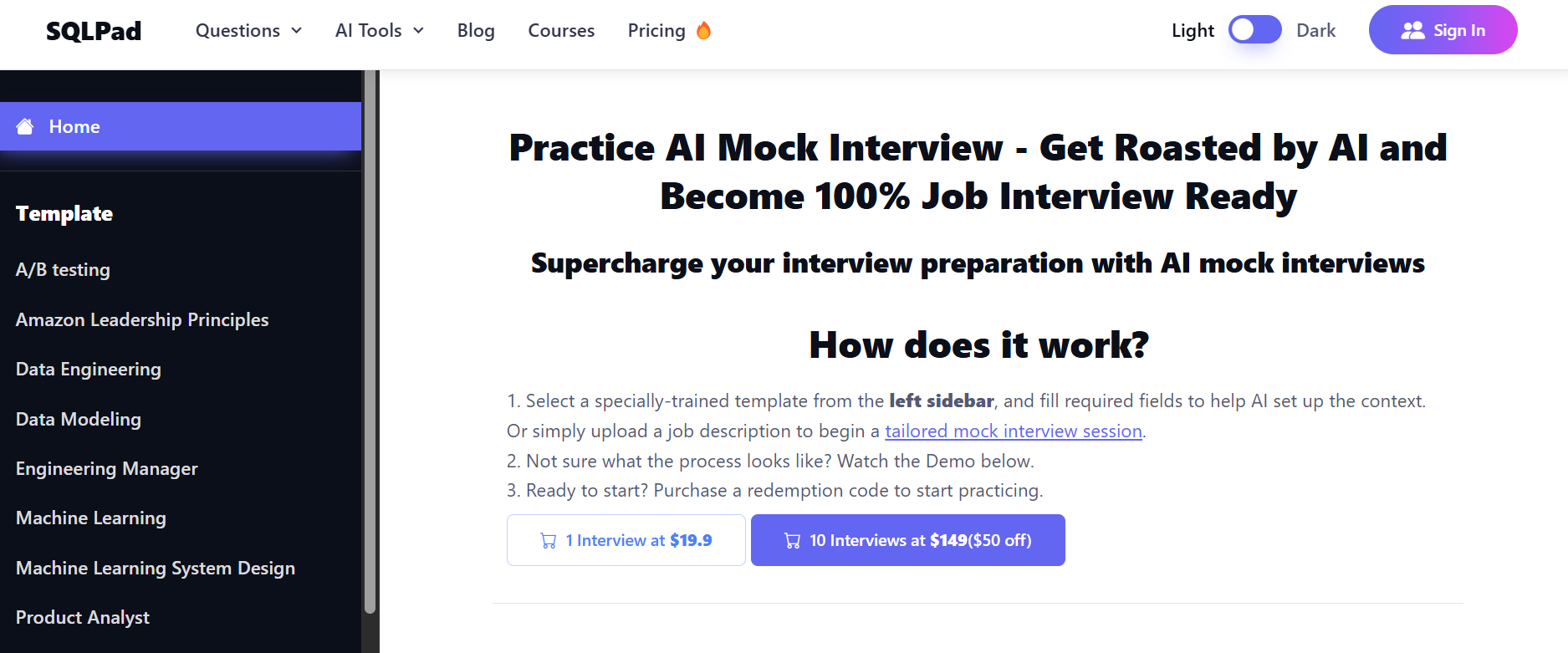Open the Blog page
1568x653 pixels.
coord(476,31)
